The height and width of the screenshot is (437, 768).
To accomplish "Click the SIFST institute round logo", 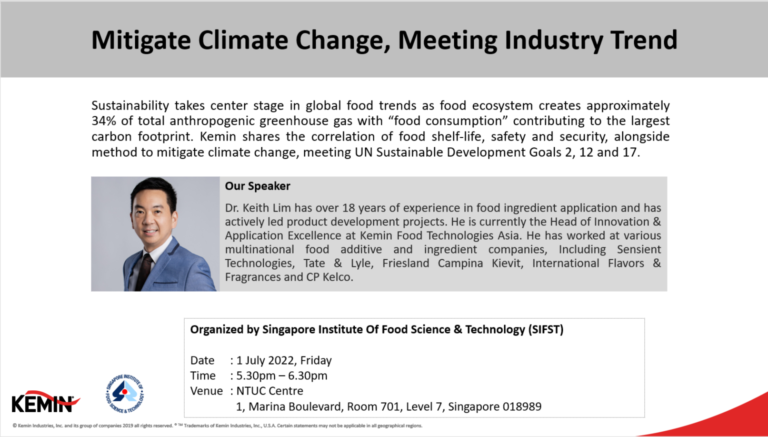I will click(x=124, y=392).
